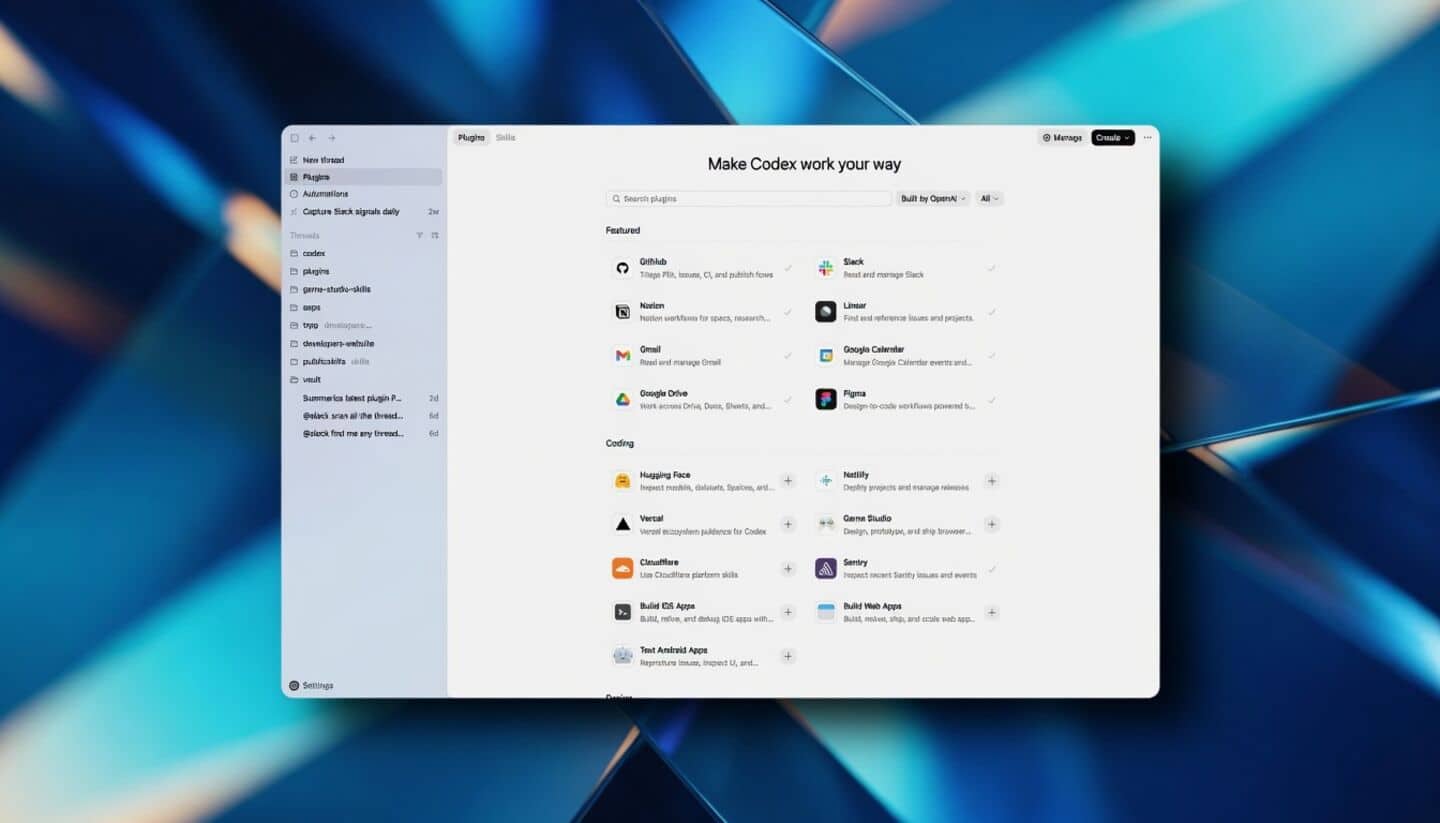
Task: Click the Cloudflare orange icon
Action: coord(622,568)
